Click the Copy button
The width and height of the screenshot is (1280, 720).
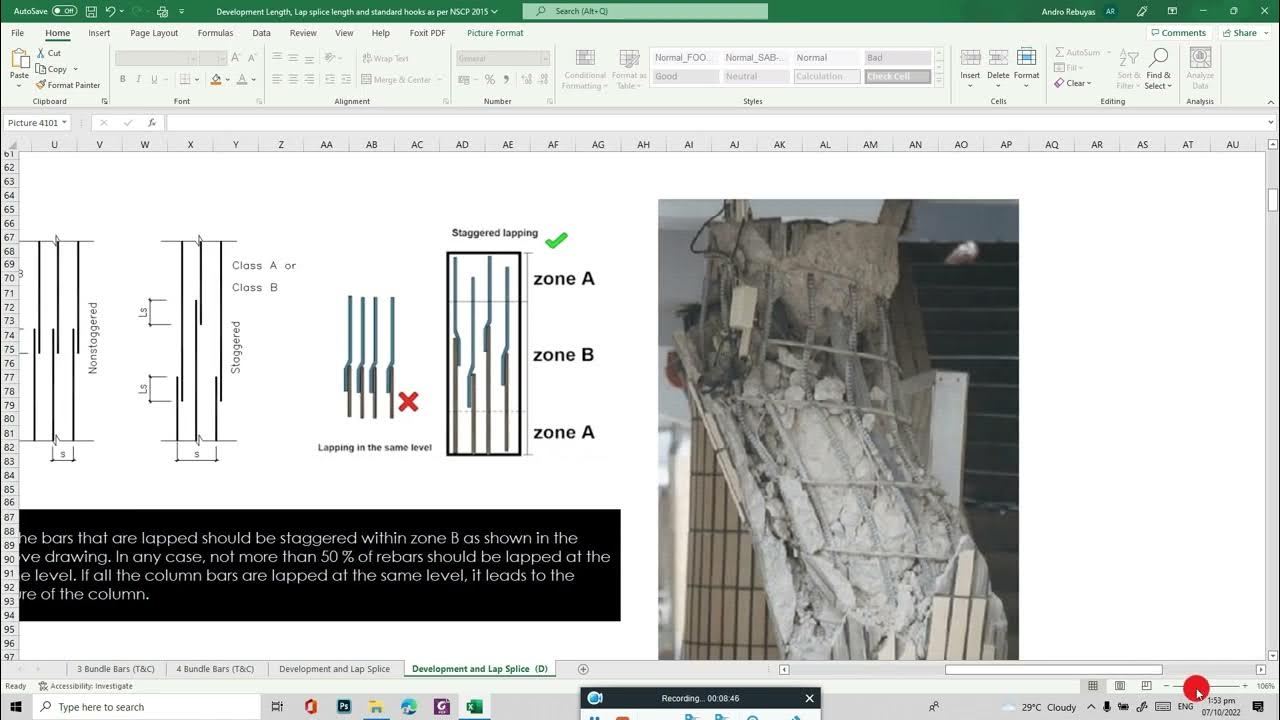coord(52,69)
